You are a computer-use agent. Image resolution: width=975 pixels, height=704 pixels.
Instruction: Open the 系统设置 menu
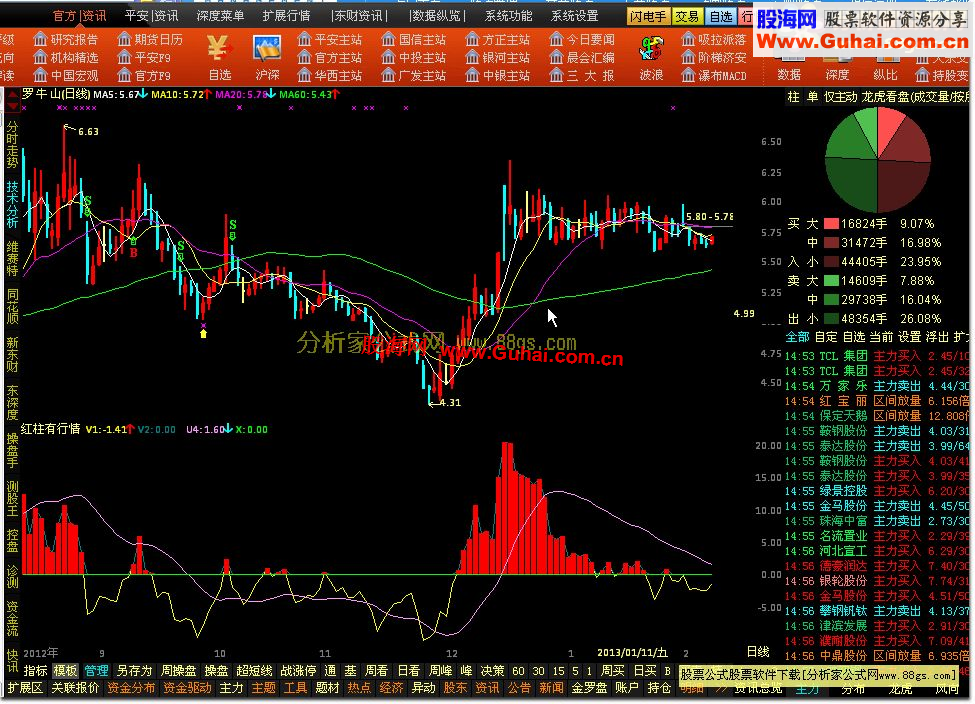point(575,16)
